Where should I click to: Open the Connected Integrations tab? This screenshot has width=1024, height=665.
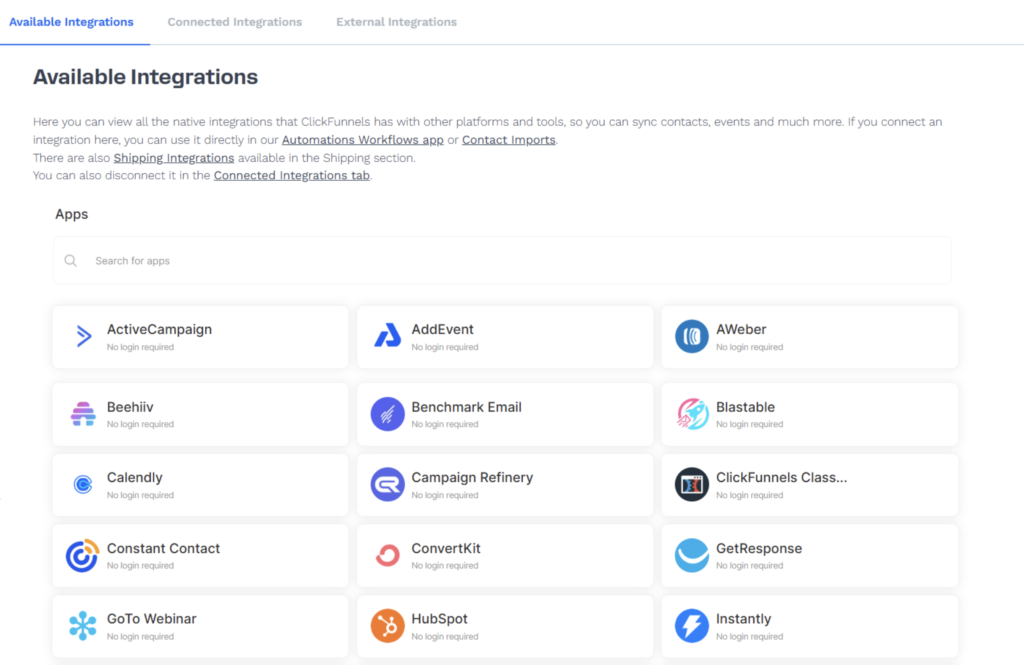click(x=234, y=22)
